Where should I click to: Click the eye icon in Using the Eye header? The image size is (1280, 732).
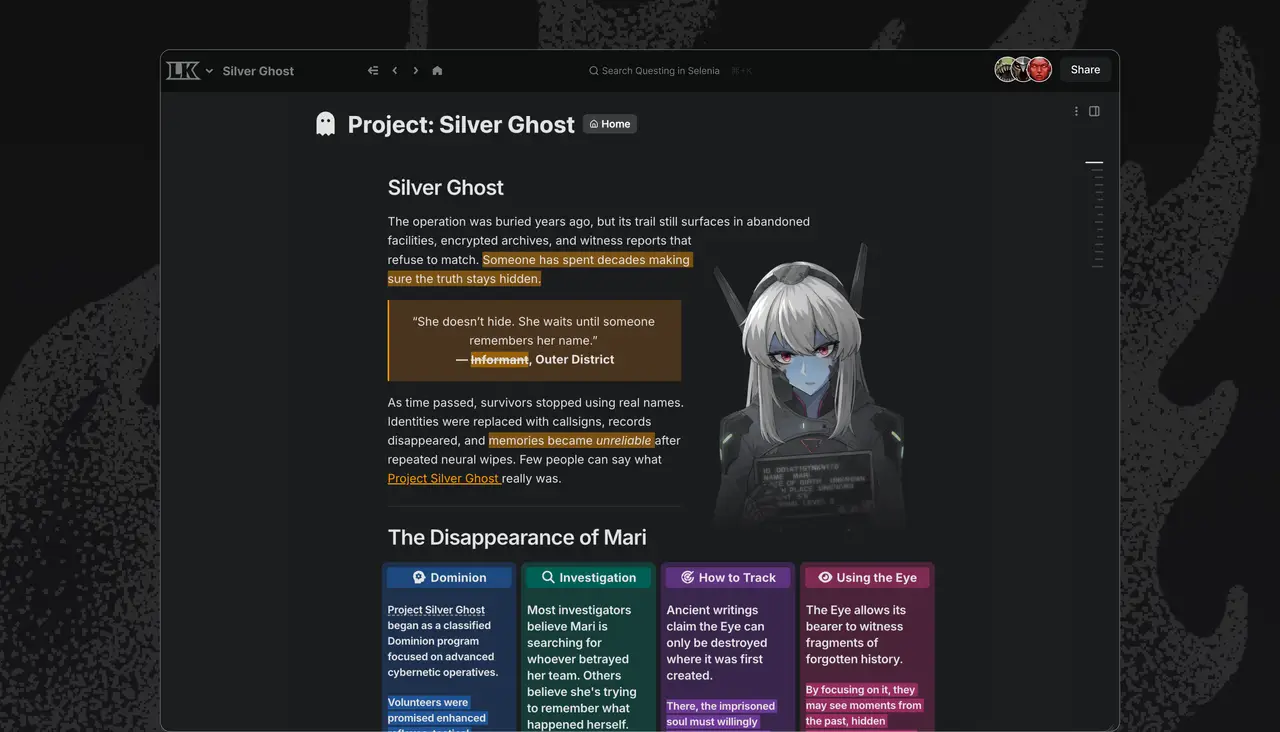click(x=825, y=577)
